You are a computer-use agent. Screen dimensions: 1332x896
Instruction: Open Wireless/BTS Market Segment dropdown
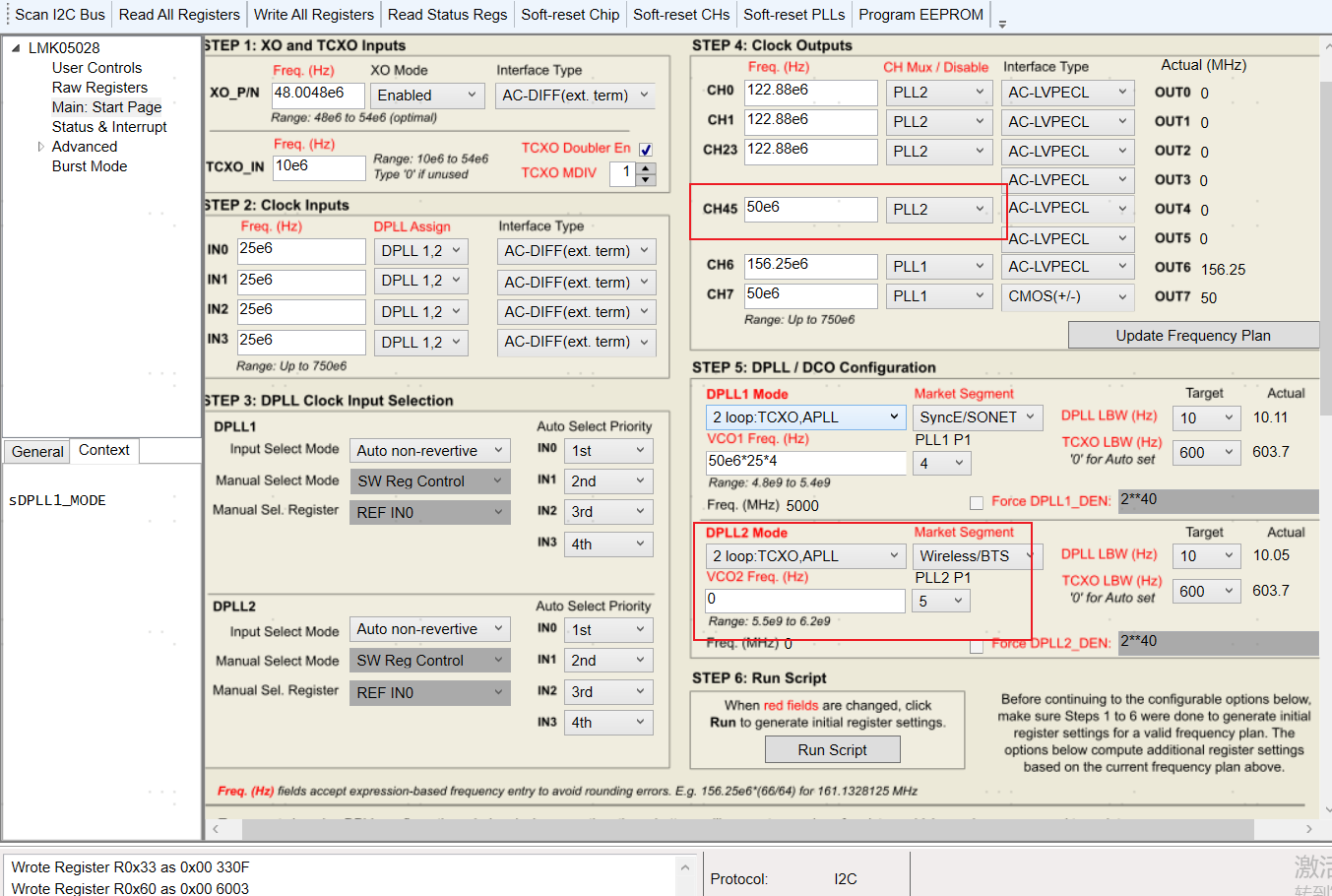978,556
